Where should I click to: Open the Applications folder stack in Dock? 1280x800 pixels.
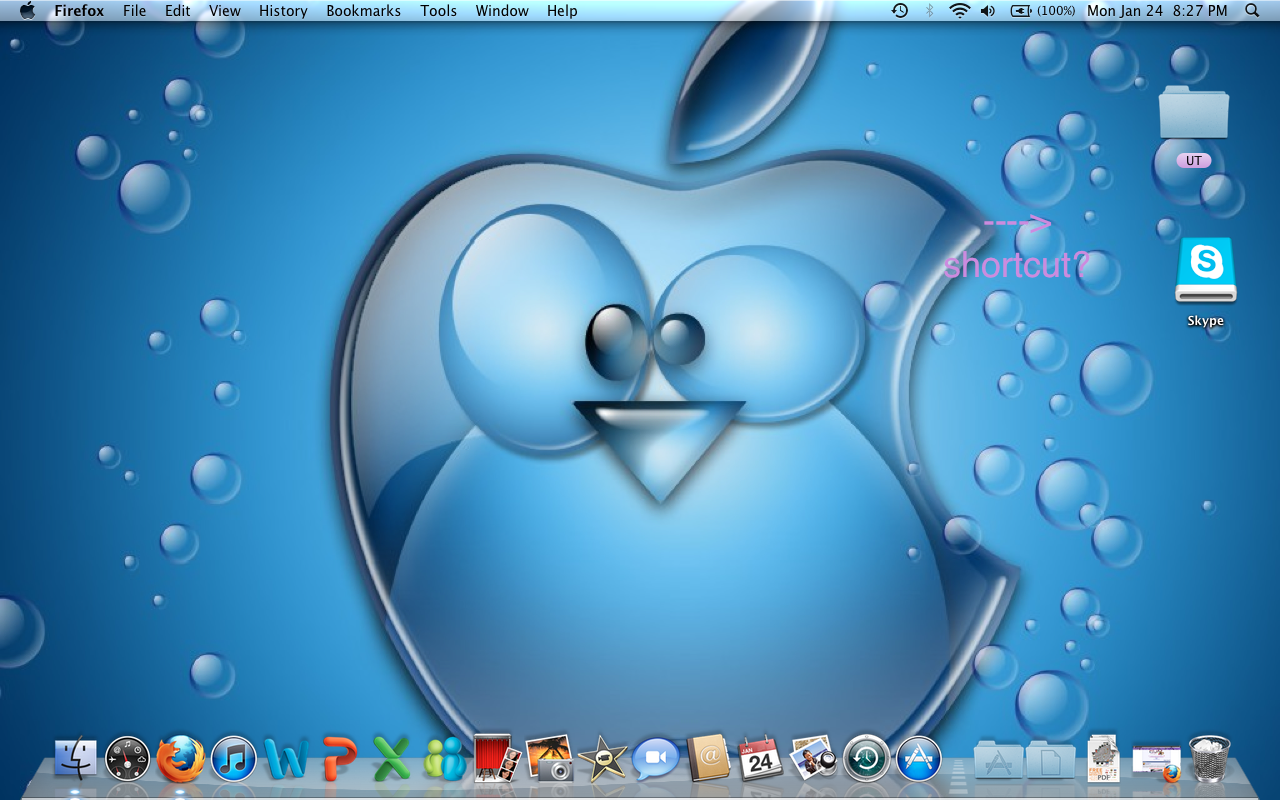997,761
